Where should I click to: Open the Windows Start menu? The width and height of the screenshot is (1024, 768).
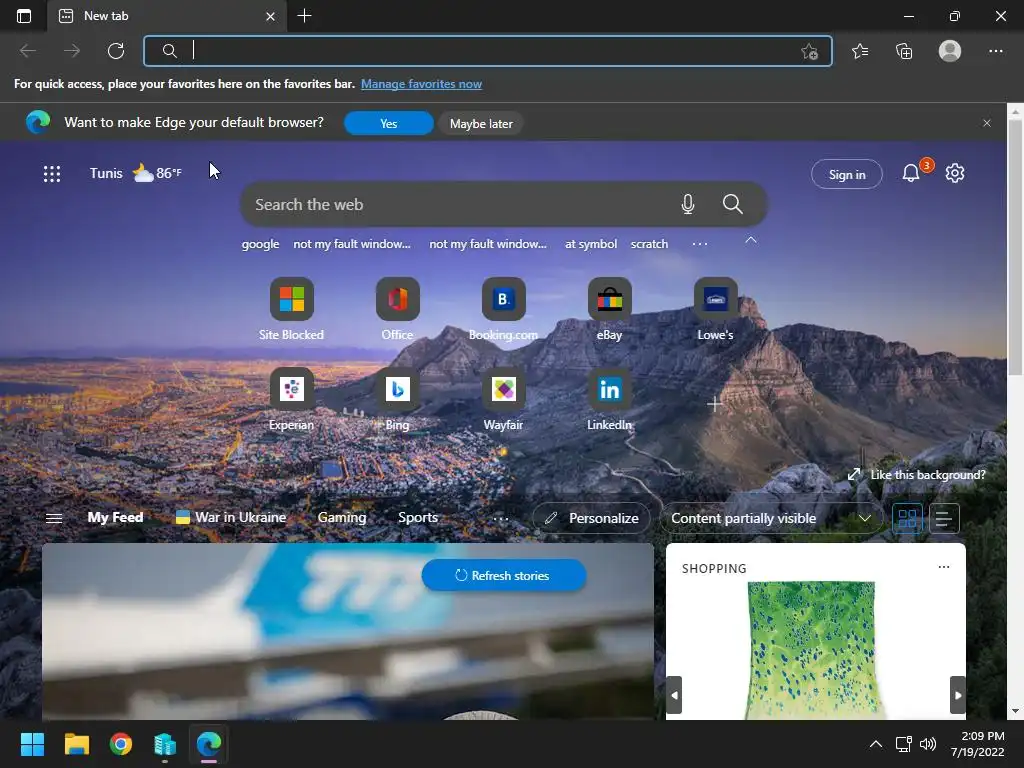point(32,744)
